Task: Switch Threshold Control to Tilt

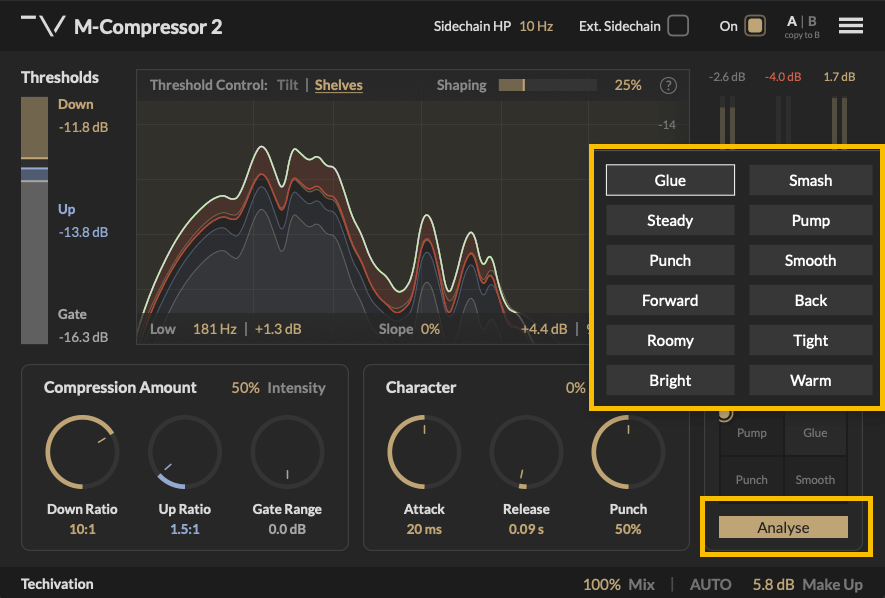Action: pyautogui.click(x=287, y=85)
